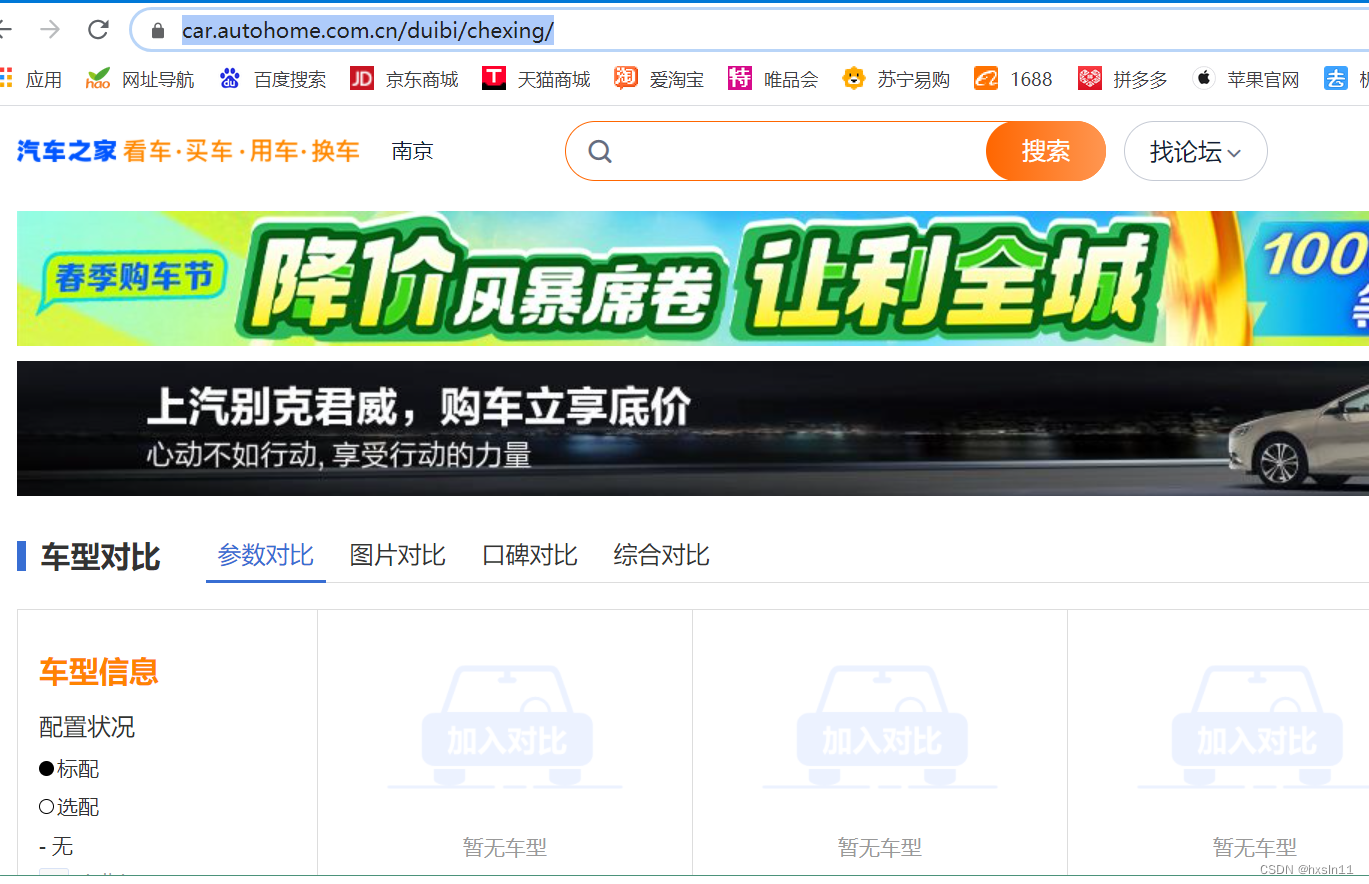
Task: Open the 天猫商城 bookmark
Action: (536, 79)
